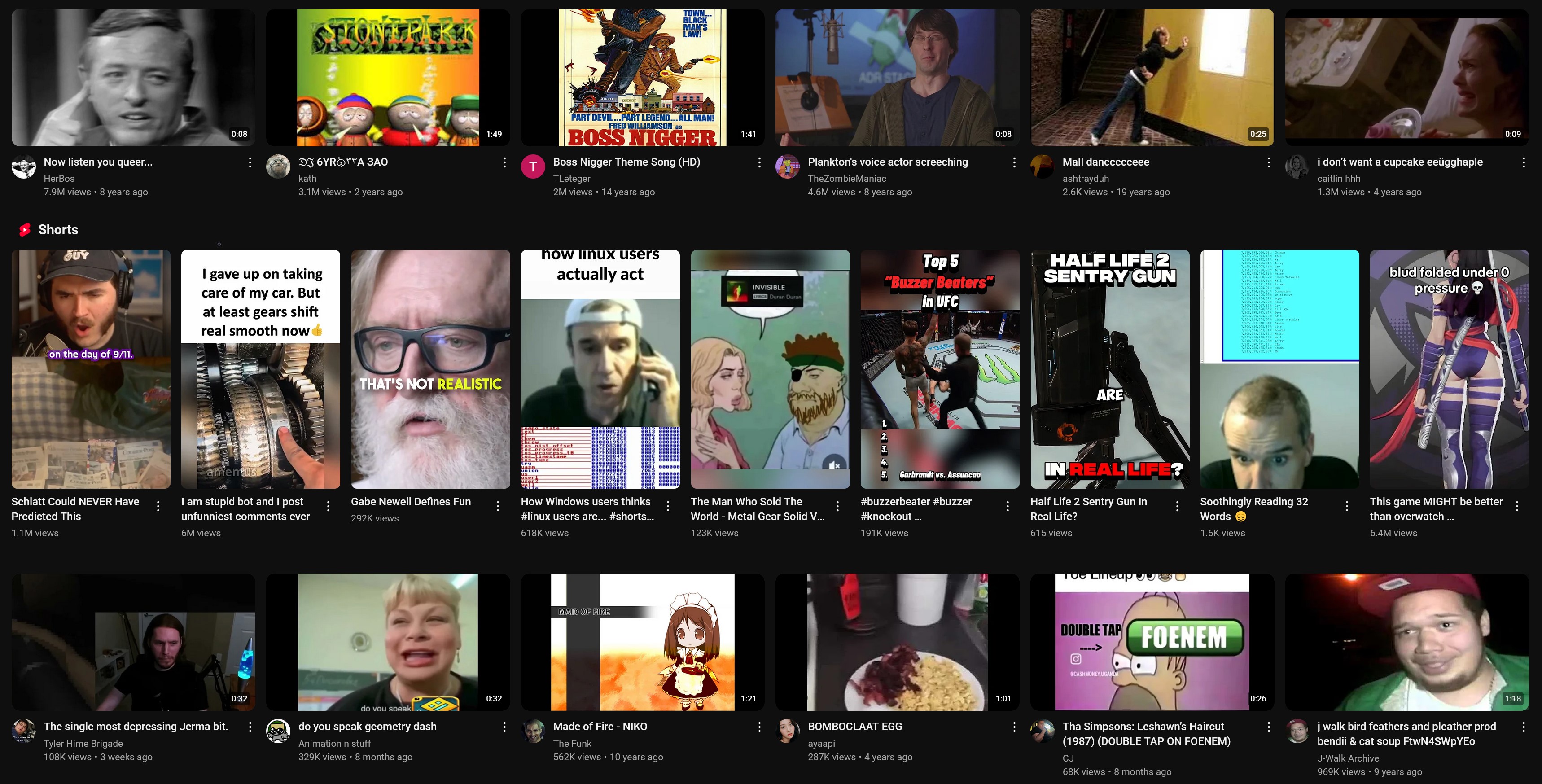The width and height of the screenshot is (1542, 784).
Task: Open Tyler Hime Brigade channel avatar
Action: 24,731
